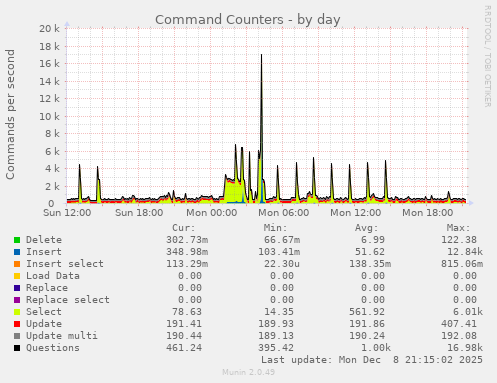Click the black Questions legend swatch
This screenshot has width=497, height=383.
click(17, 348)
